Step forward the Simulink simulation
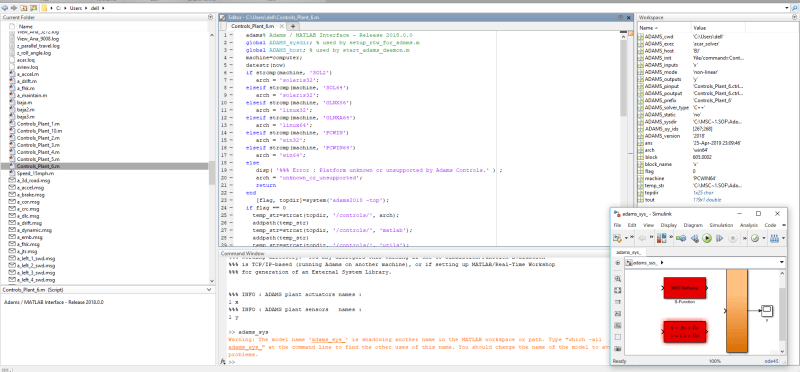This screenshot has height=372, width=800. [x=719, y=238]
